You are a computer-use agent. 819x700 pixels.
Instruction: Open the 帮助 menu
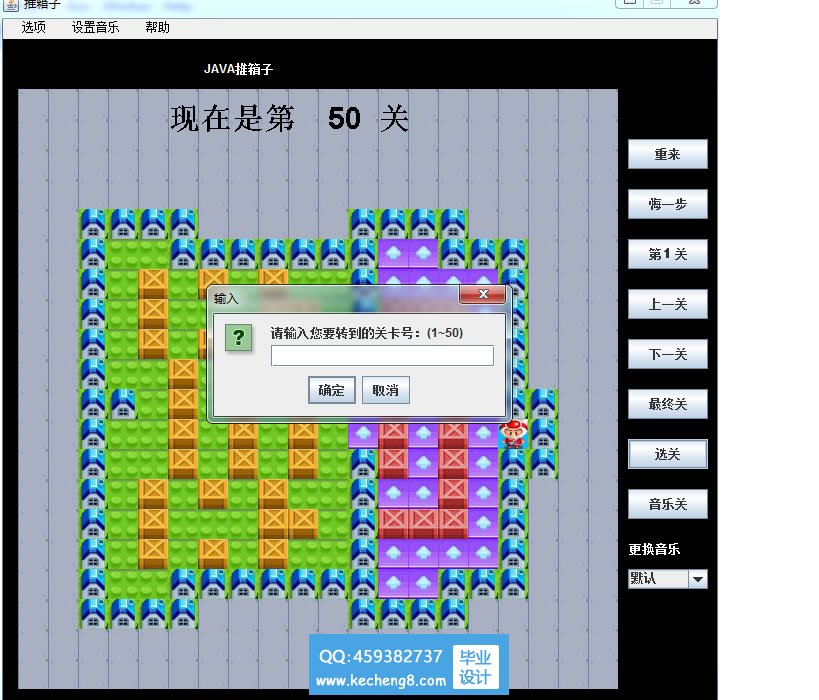pyautogui.click(x=157, y=27)
